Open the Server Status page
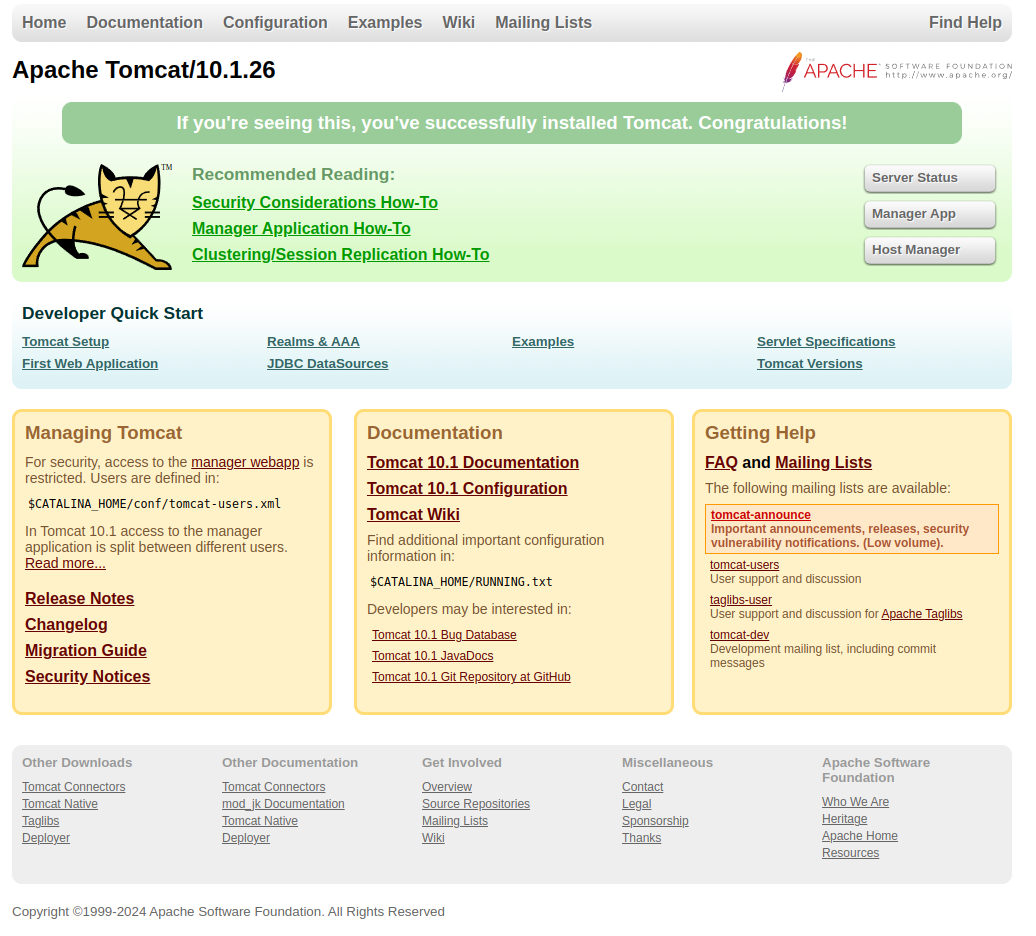This screenshot has width=1036, height=936. click(x=929, y=178)
